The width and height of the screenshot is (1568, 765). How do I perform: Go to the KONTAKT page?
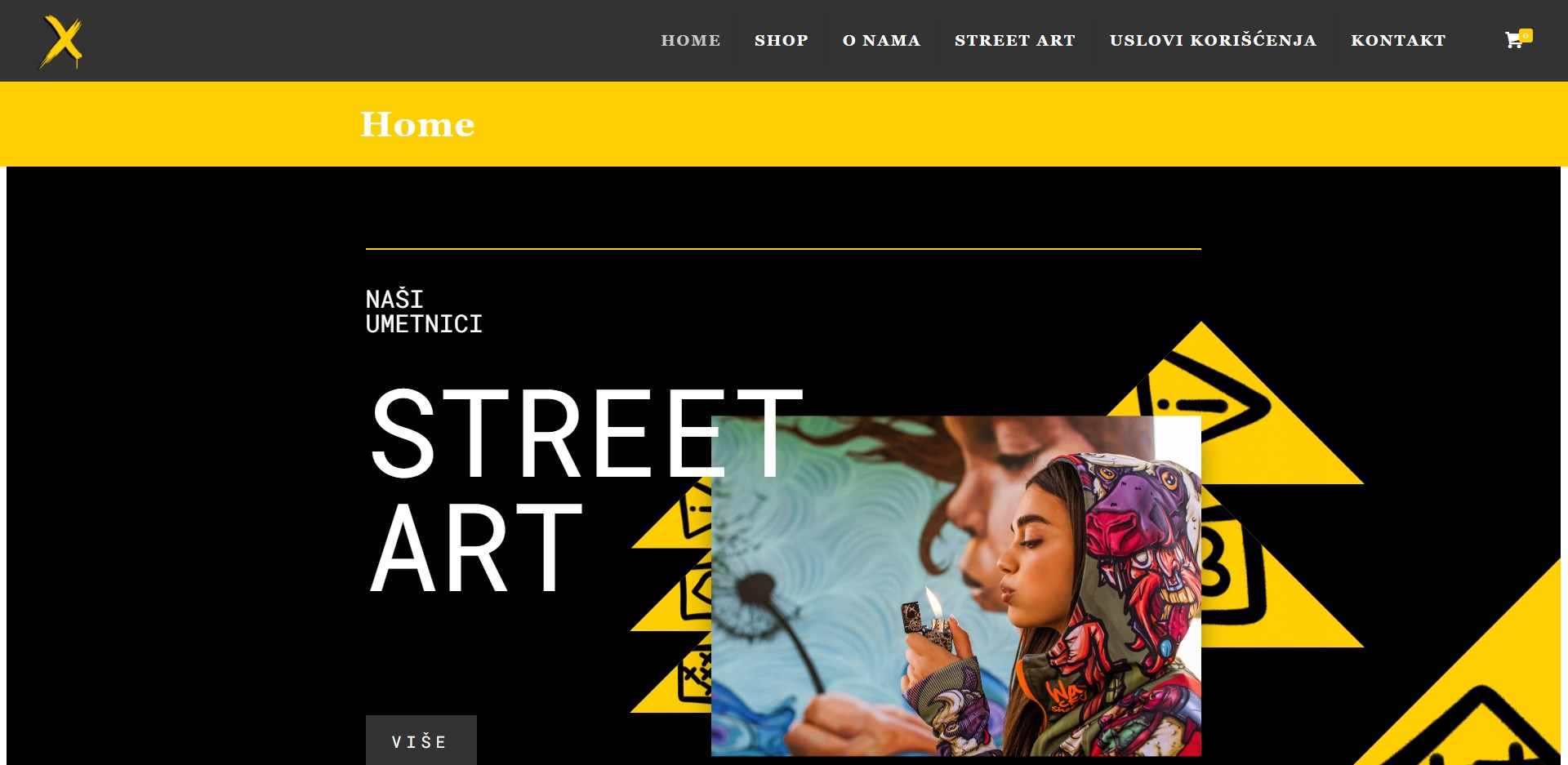click(1398, 41)
